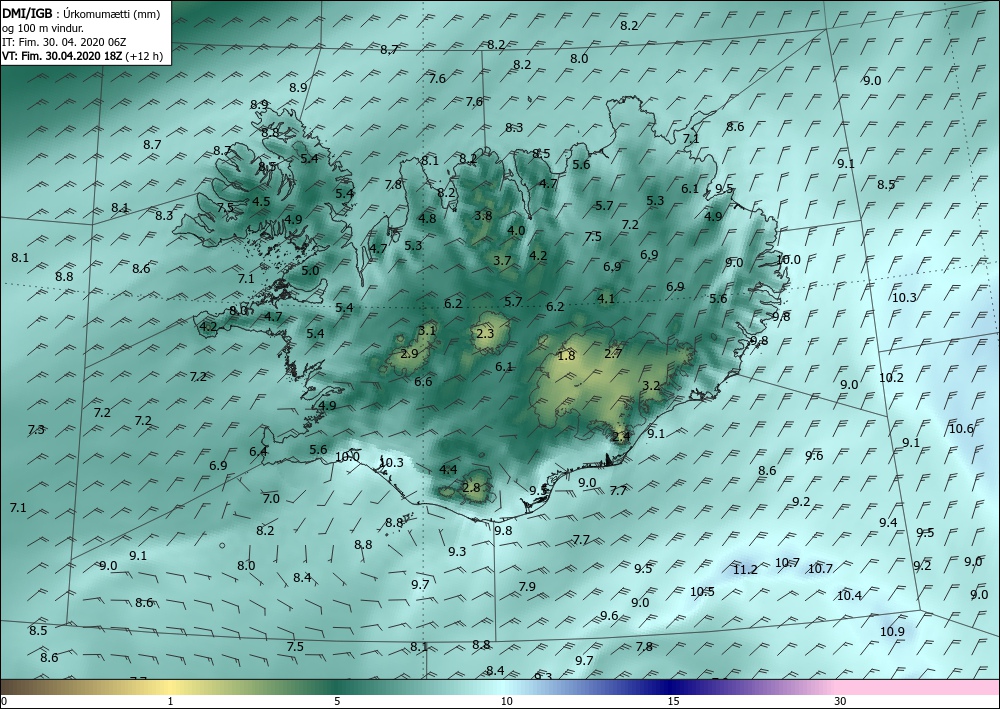Image resolution: width=1000 pixels, height=709 pixels.
Task: Click the '10' label on the color scale
Action: 506,702
